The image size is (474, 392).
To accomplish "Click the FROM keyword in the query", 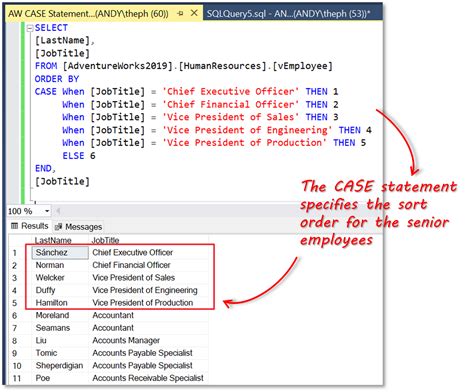I will [46, 66].
